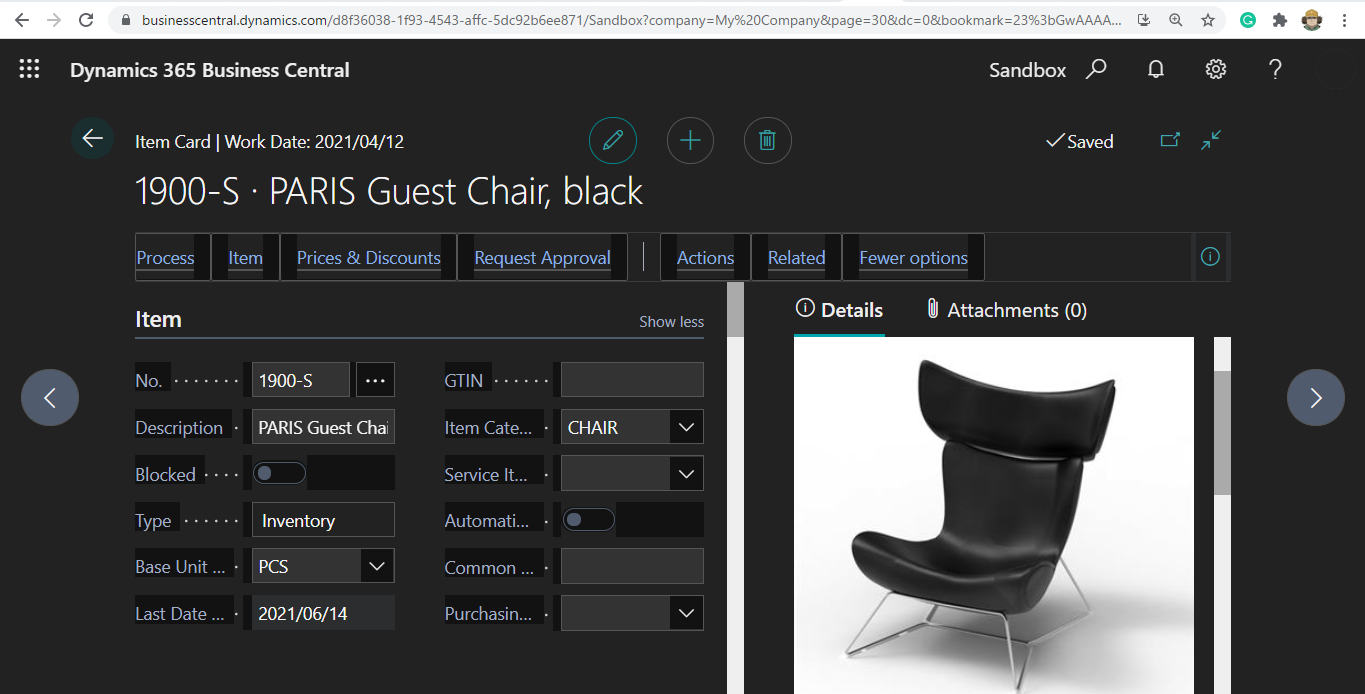Open the ellipsis assist button next to 1900-S
Screen dimensions: 1365x694
coord(374,379)
